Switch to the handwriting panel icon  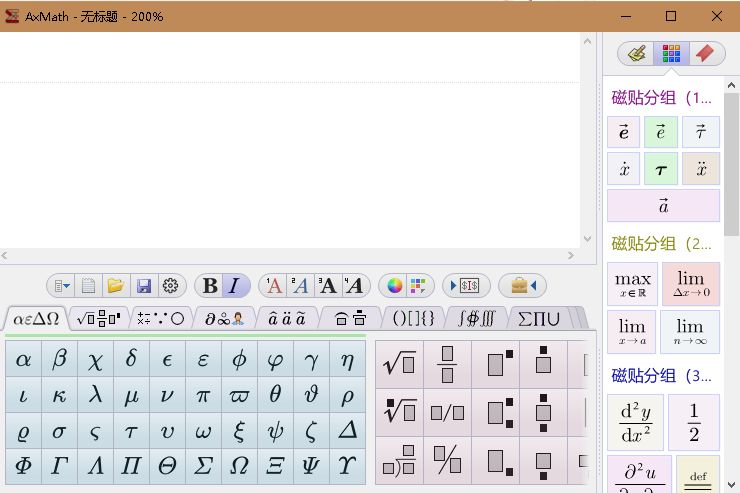pos(636,53)
